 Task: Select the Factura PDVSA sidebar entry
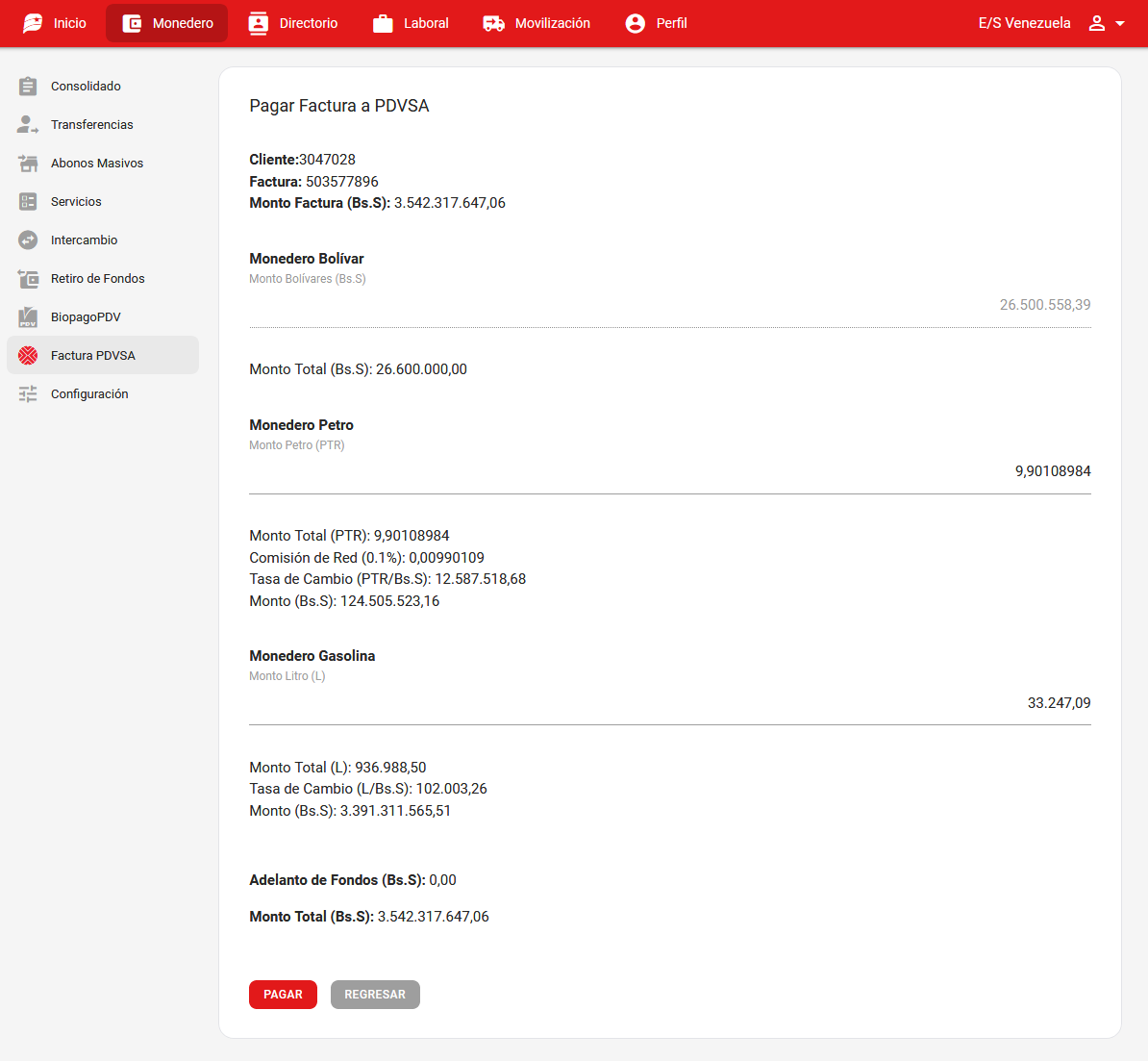point(103,355)
